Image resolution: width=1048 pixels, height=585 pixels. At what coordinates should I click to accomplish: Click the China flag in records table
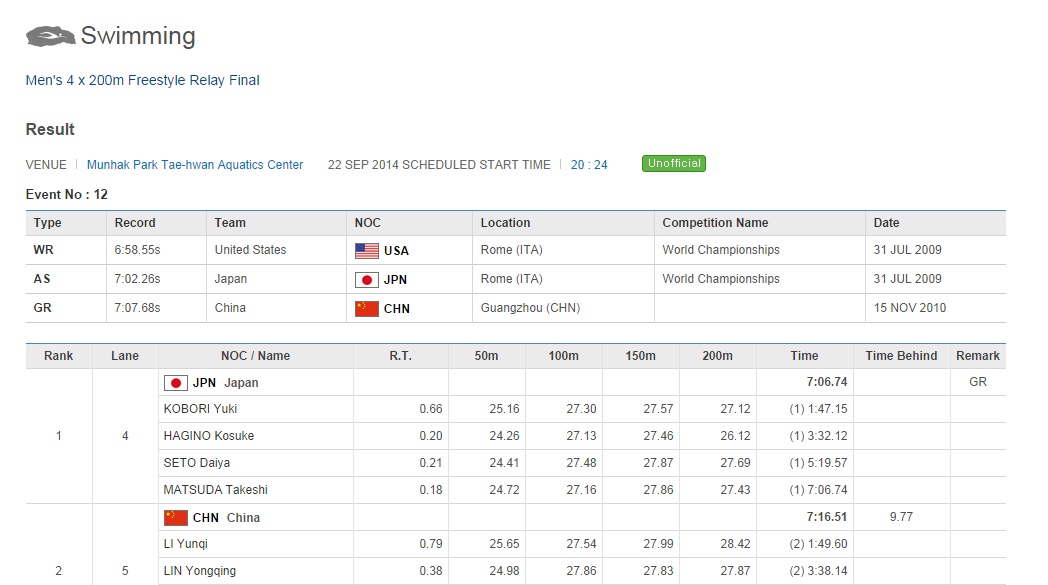[367, 309]
